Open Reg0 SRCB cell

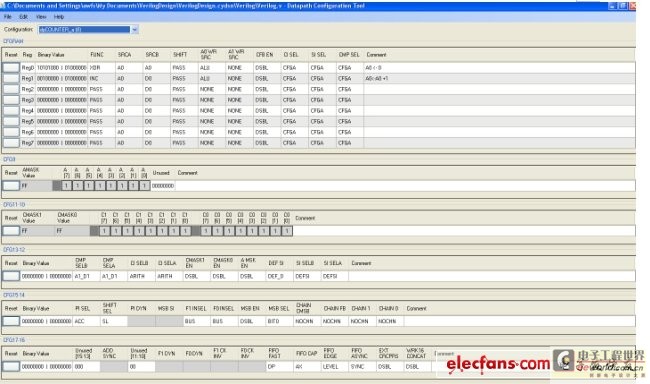pyautogui.click(x=156, y=68)
